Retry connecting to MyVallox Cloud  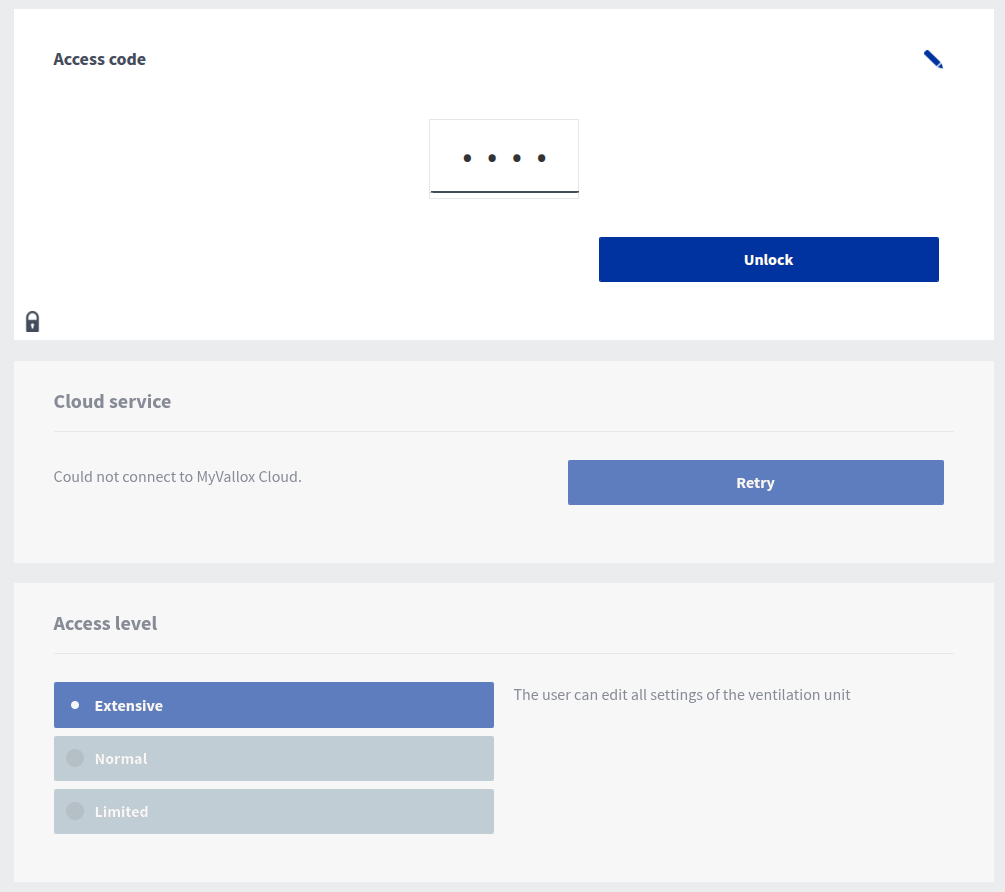point(755,482)
